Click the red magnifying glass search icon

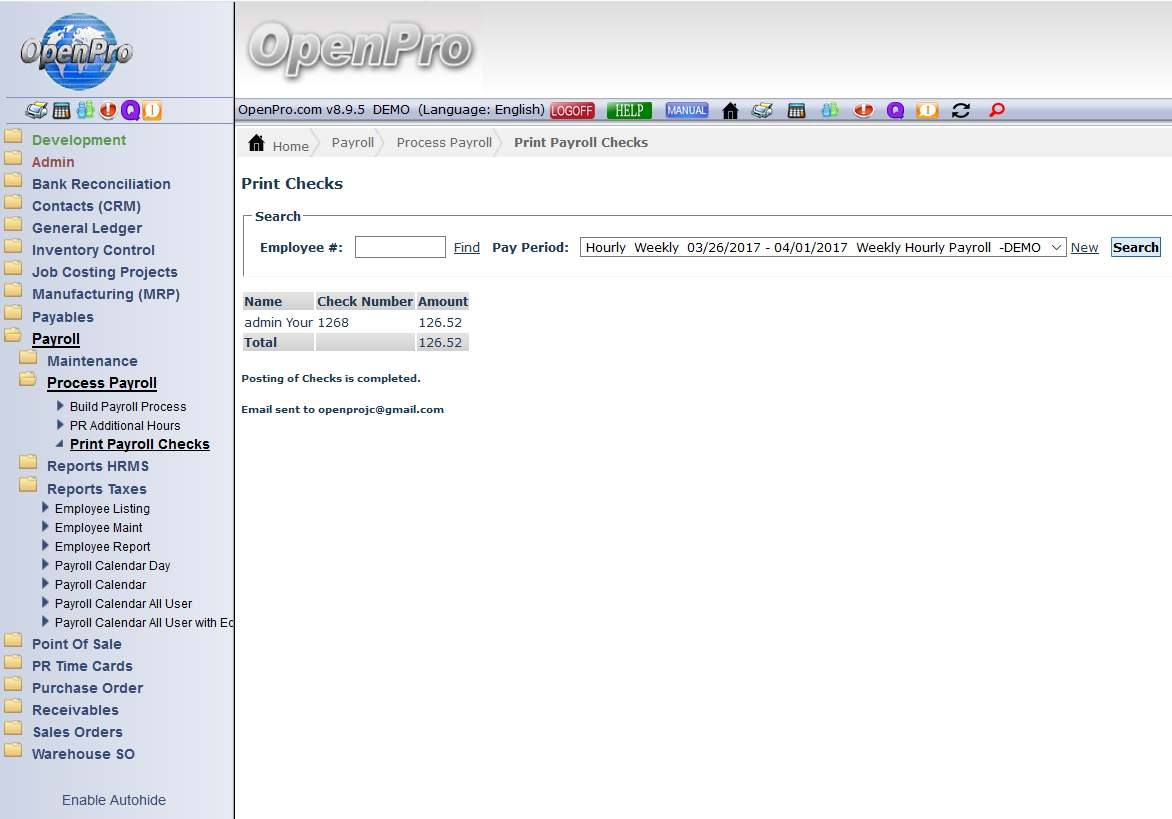click(996, 111)
